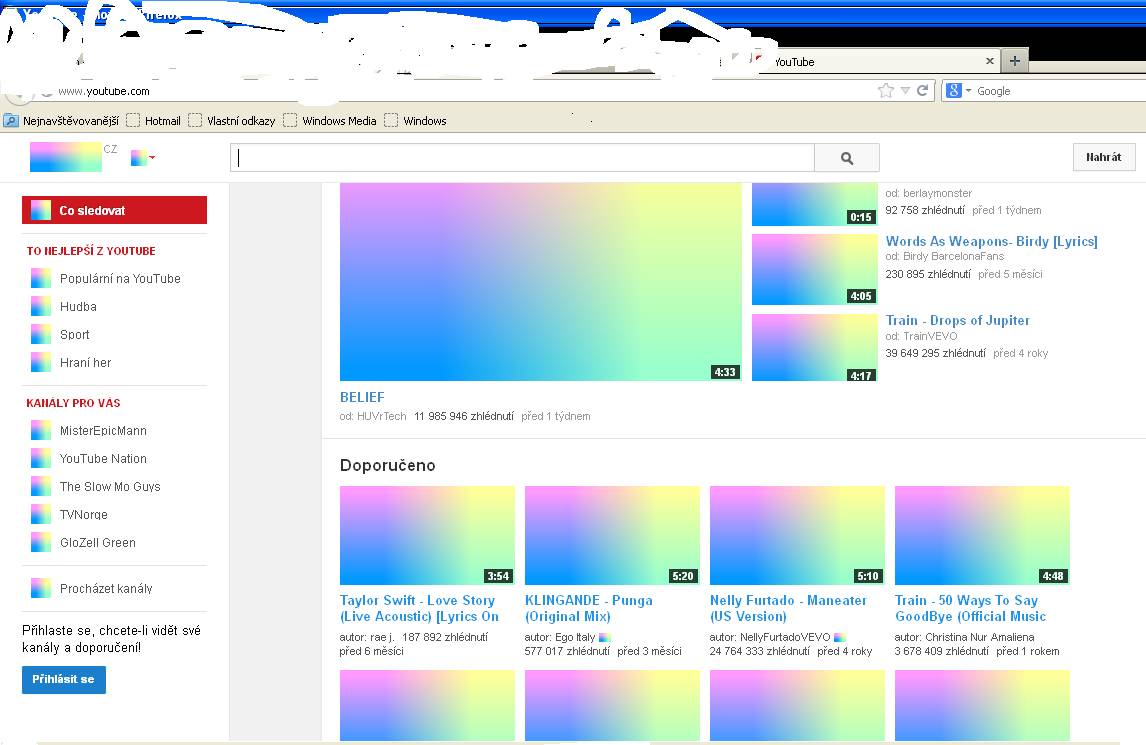Open Procházet kanály link
The width and height of the screenshot is (1146, 745).
pyautogui.click(x=106, y=589)
